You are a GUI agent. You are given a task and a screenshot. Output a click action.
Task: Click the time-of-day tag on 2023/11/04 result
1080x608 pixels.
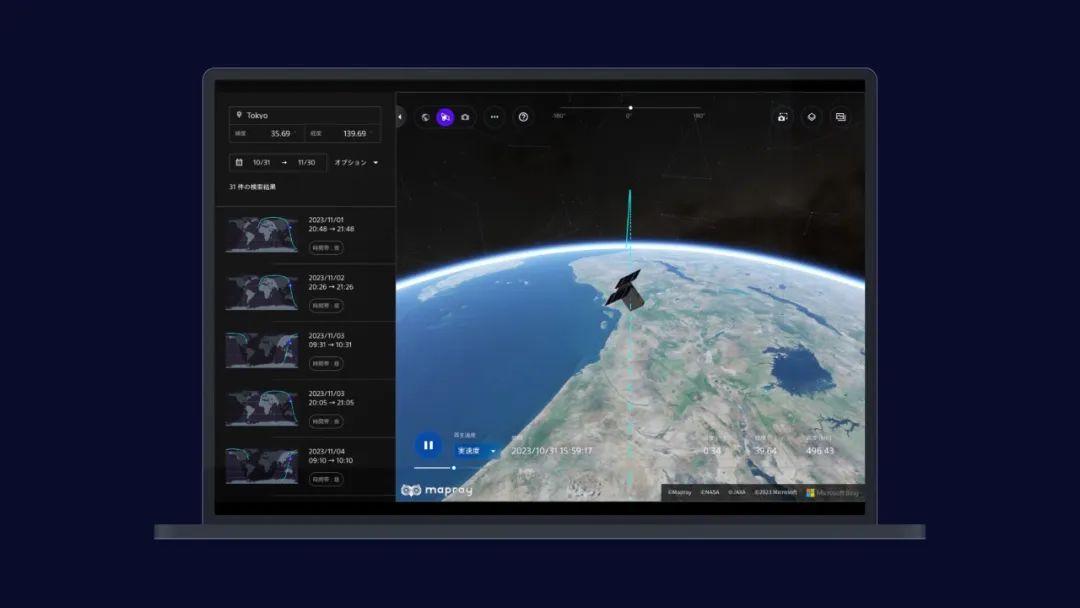pos(326,480)
